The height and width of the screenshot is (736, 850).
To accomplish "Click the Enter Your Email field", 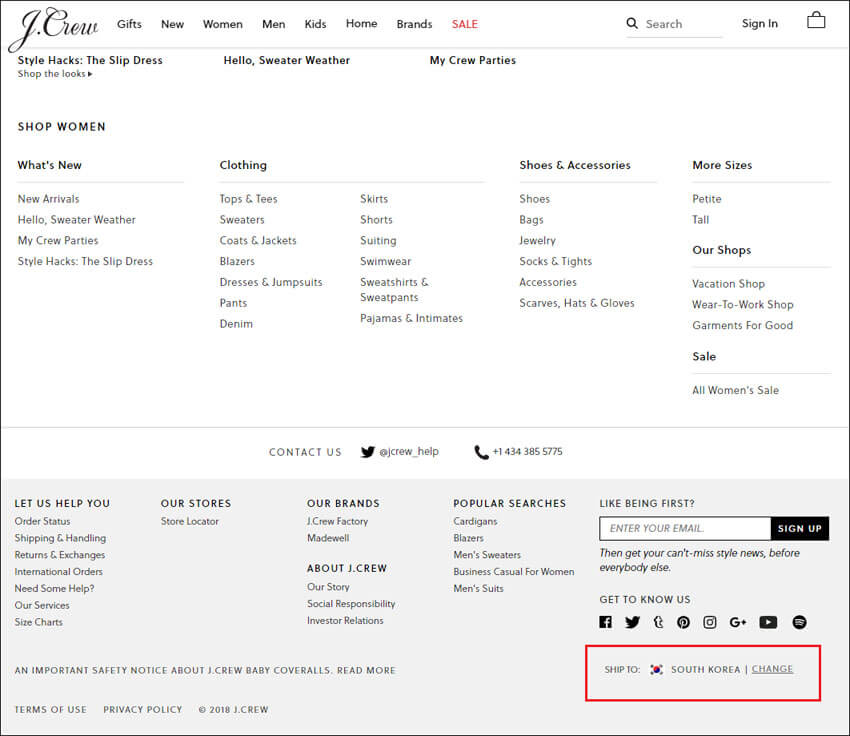I will 685,528.
